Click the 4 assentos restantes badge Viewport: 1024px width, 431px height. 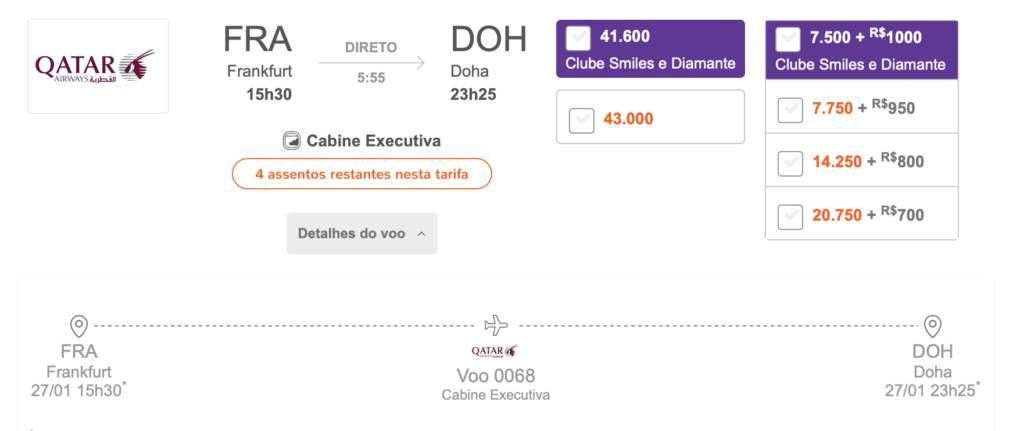(362, 174)
